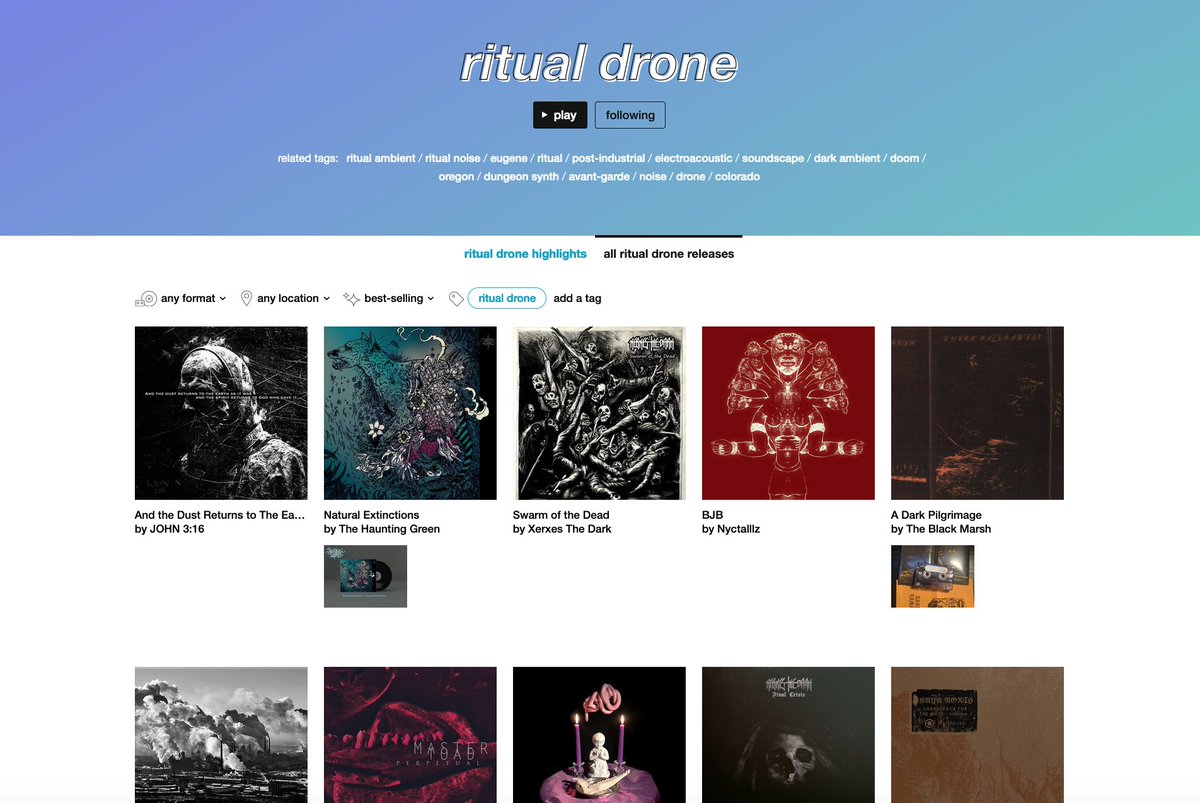Open the avant-garde related tag
The image size is (1200, 803).
tap(599, 176)
